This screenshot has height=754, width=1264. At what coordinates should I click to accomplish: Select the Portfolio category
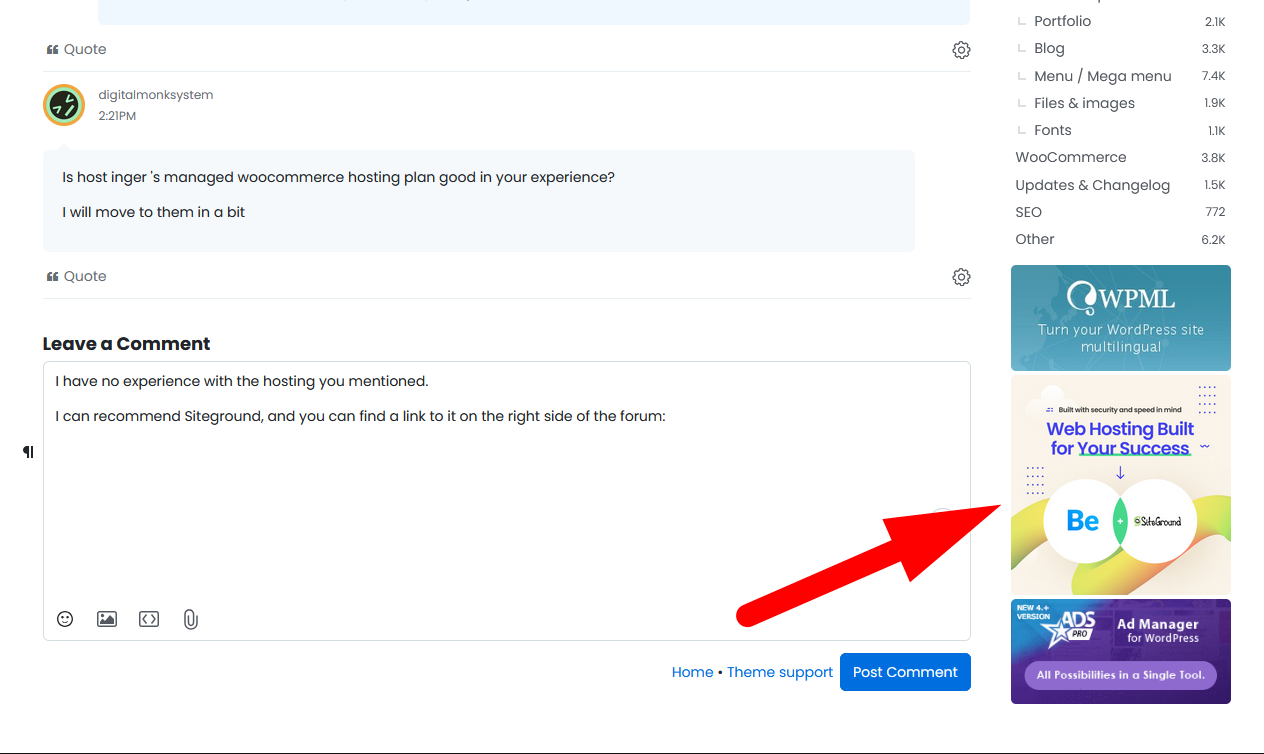[x=1062, y=21]
